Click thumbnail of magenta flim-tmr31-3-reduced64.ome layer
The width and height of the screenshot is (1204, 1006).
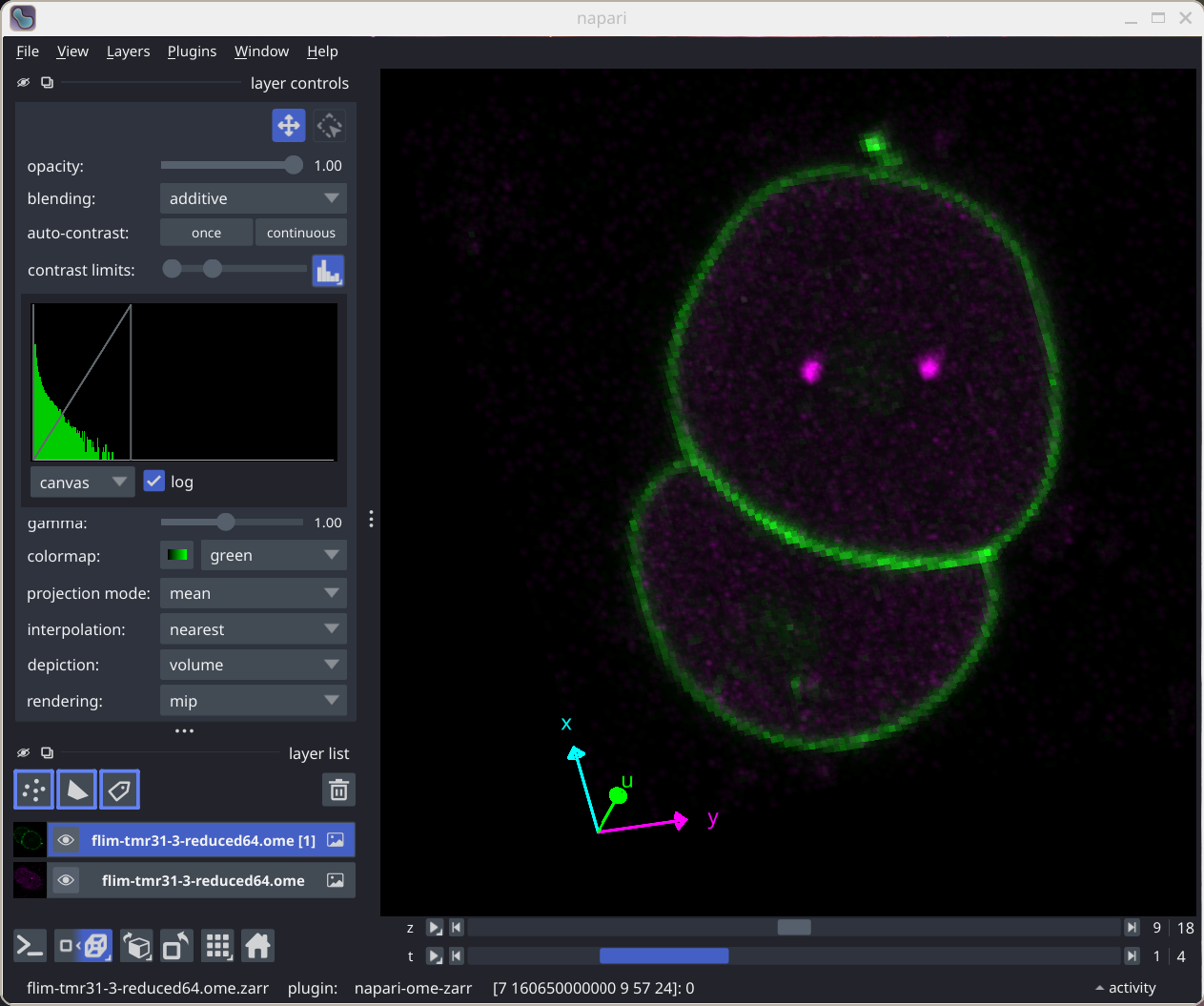tap(31, 880)
